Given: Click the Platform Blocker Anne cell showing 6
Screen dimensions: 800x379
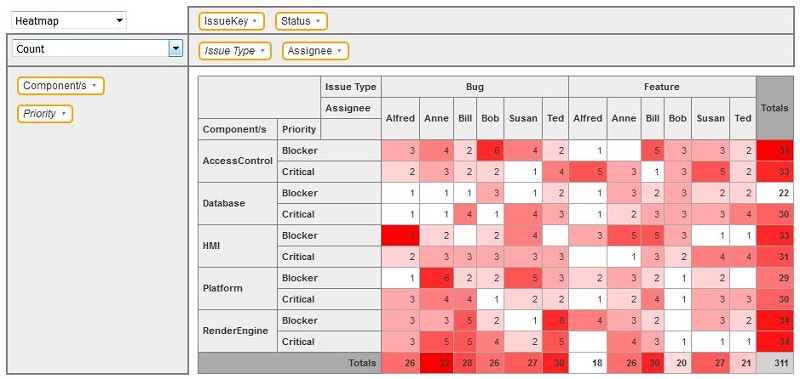Looking at the screenshot, I should [438, 278].
